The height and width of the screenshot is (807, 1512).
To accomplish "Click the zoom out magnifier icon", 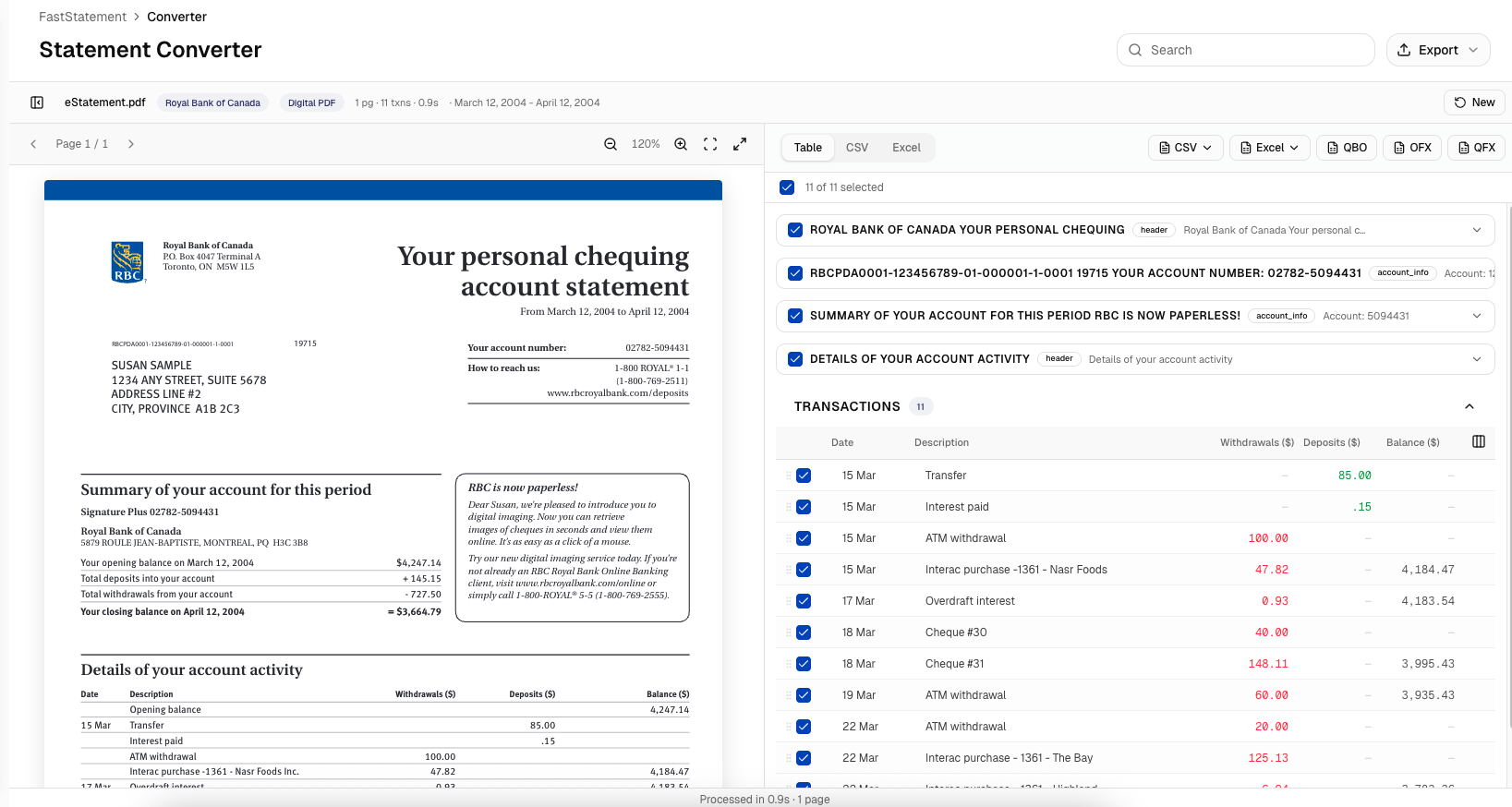I will point(611,144).
